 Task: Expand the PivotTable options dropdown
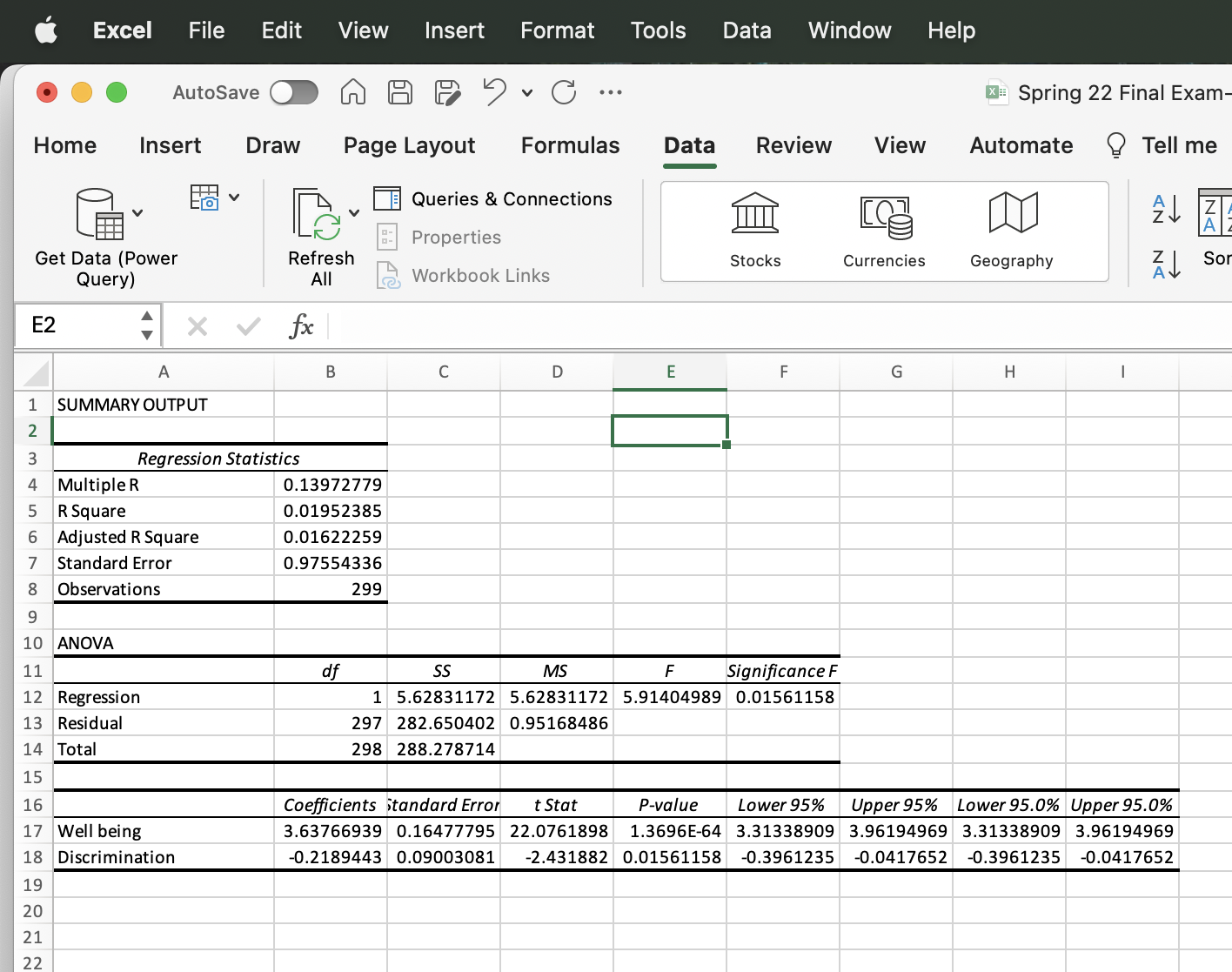[x=234, y=197]
